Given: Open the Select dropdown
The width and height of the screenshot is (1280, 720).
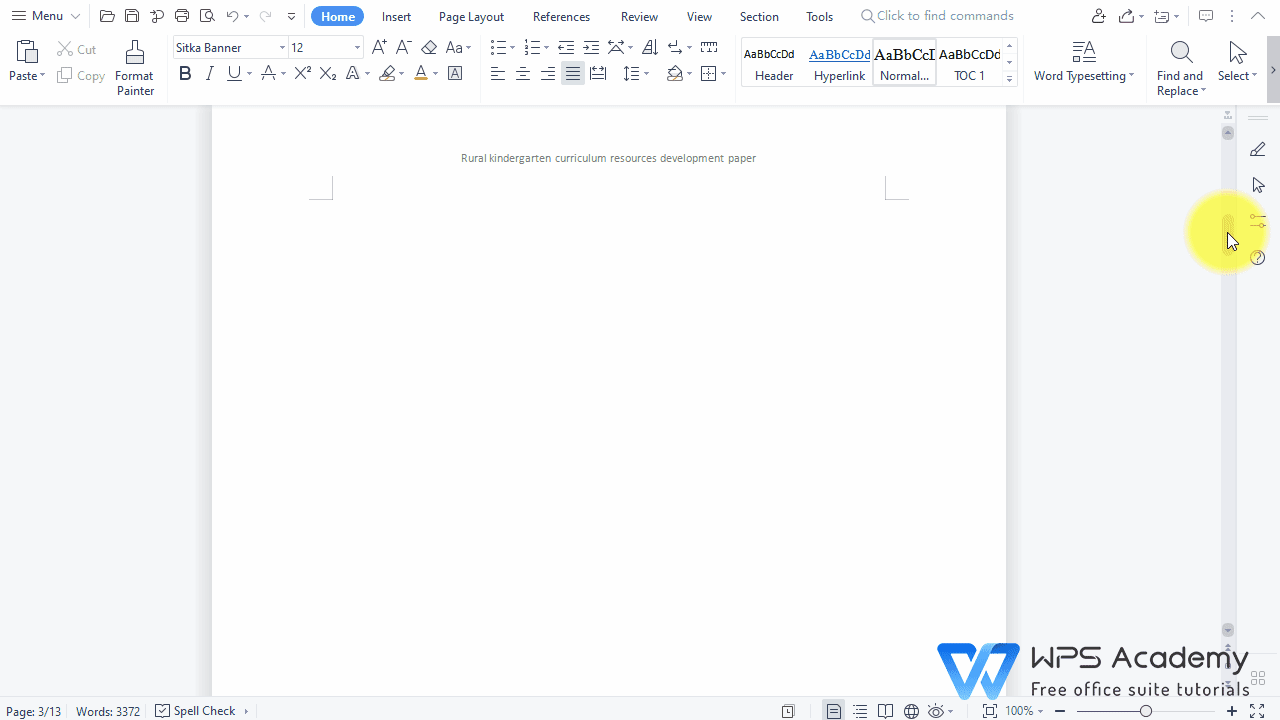Looking at the screenshot, I should tap(1238, 76).
